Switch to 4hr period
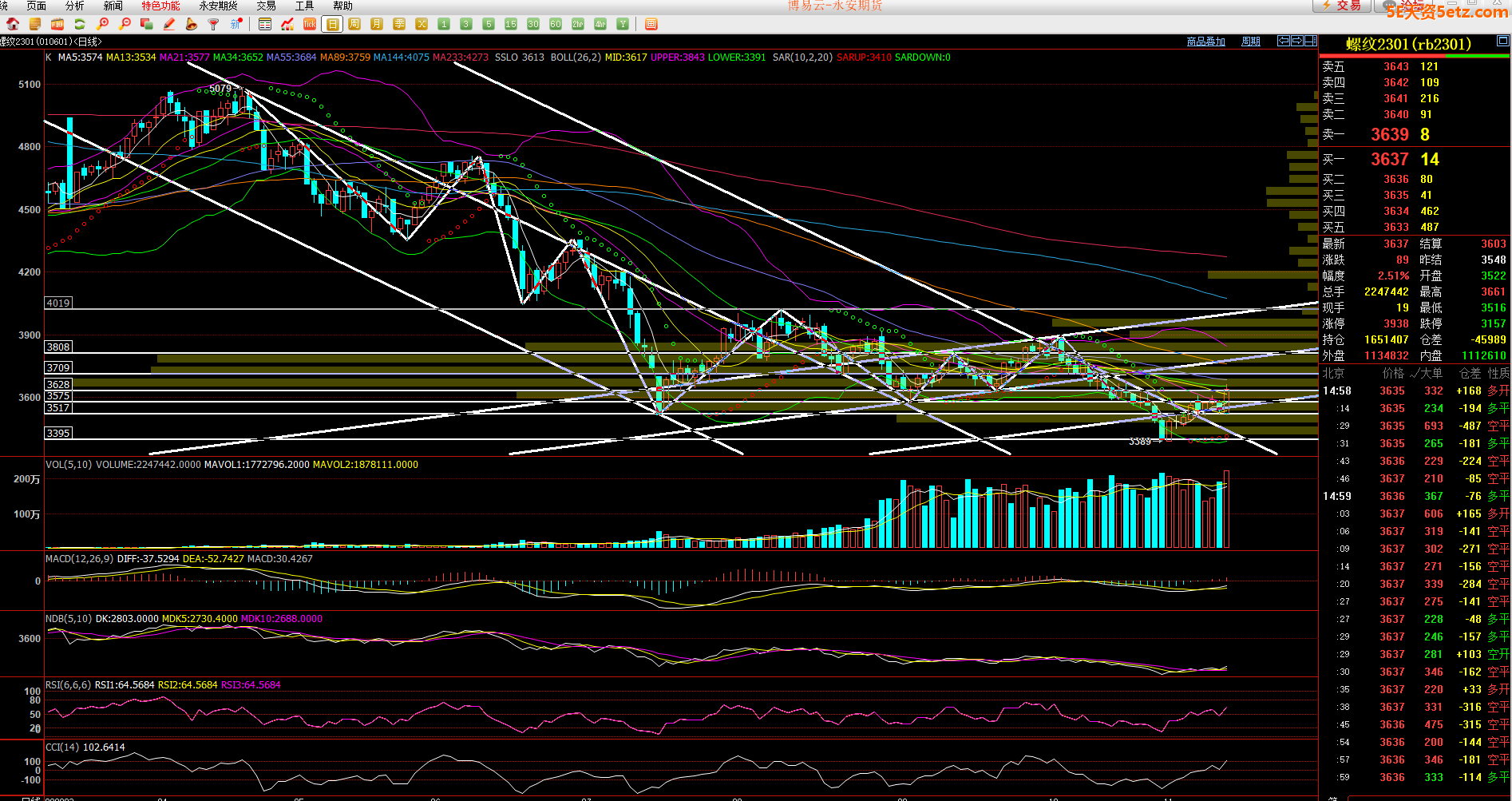Image resolution: width=1512 pixels, height=801 pixels. click(x=600, y=24)
